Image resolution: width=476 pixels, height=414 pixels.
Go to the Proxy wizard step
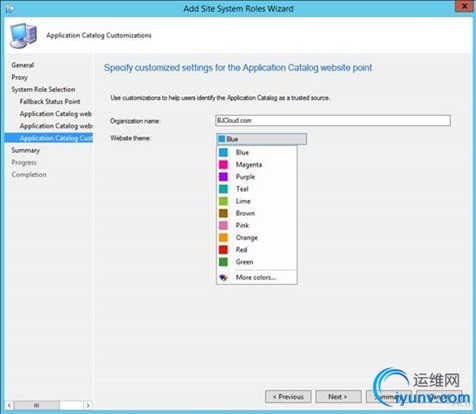(19, 77)
